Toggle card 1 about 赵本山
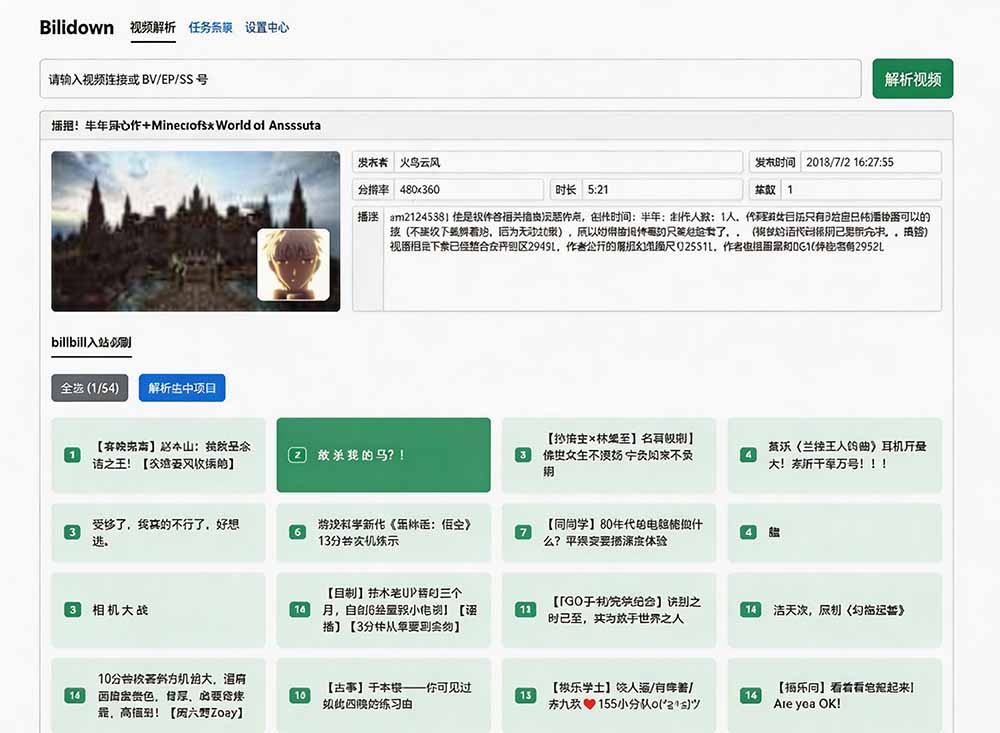1000x733 pixels. pos(158,455)
